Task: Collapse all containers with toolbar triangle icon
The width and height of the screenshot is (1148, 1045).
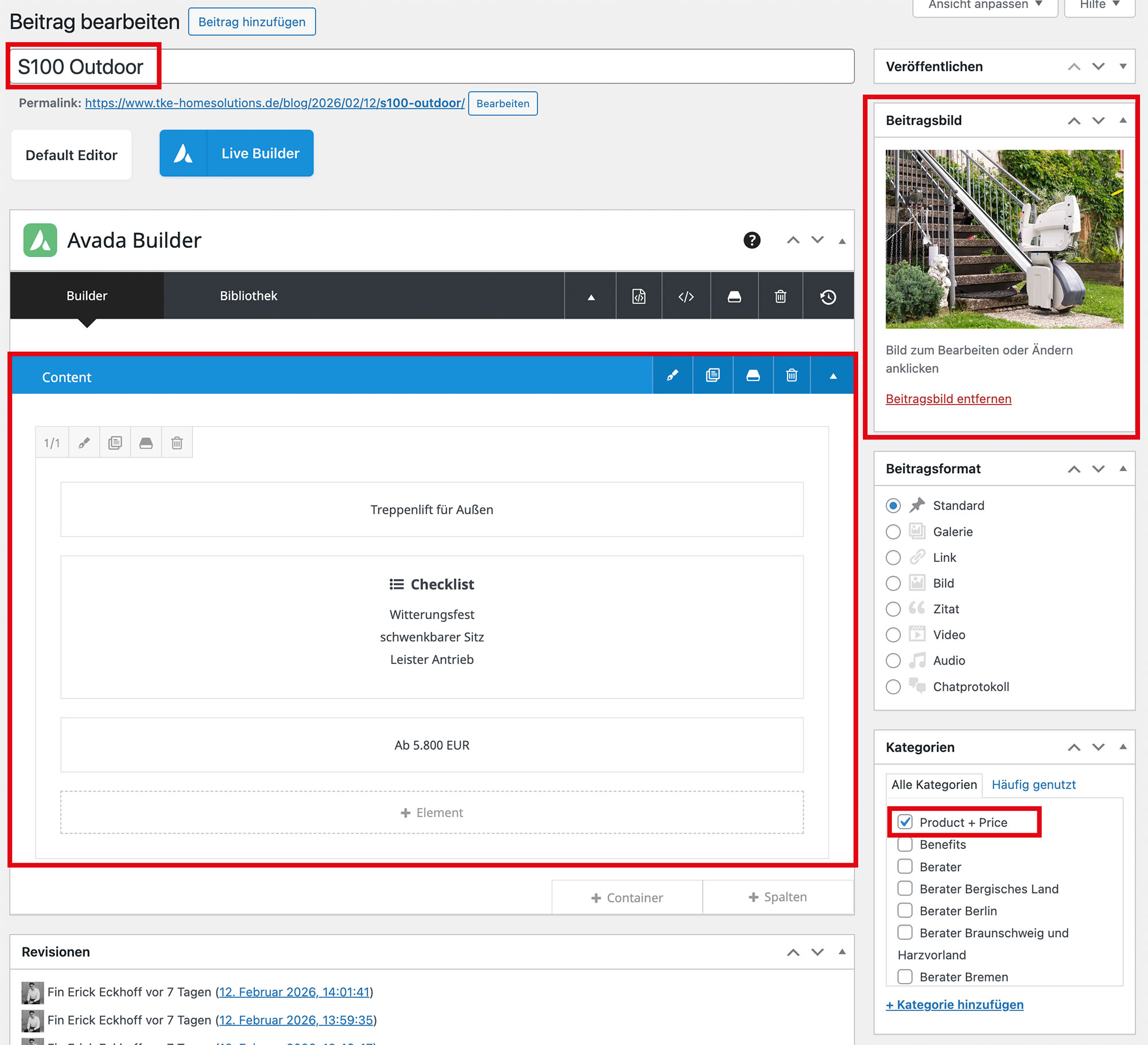Action: (591, 297)
